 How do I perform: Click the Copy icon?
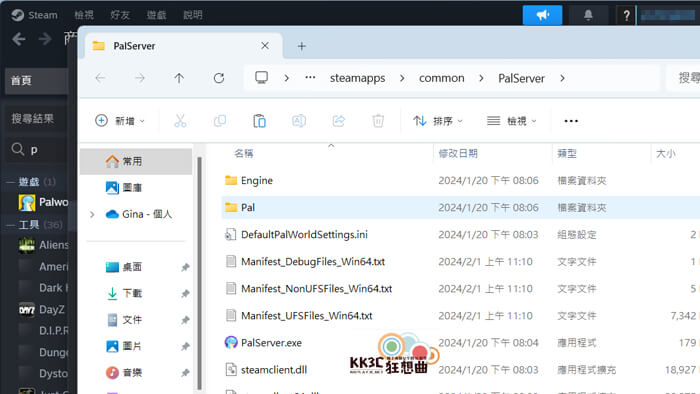click(220, 121)
